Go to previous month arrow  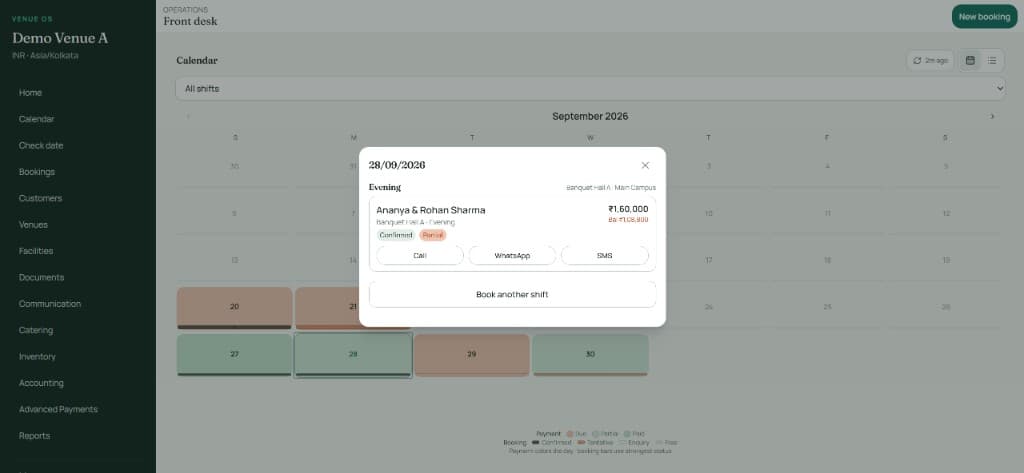tap(189, 116)
